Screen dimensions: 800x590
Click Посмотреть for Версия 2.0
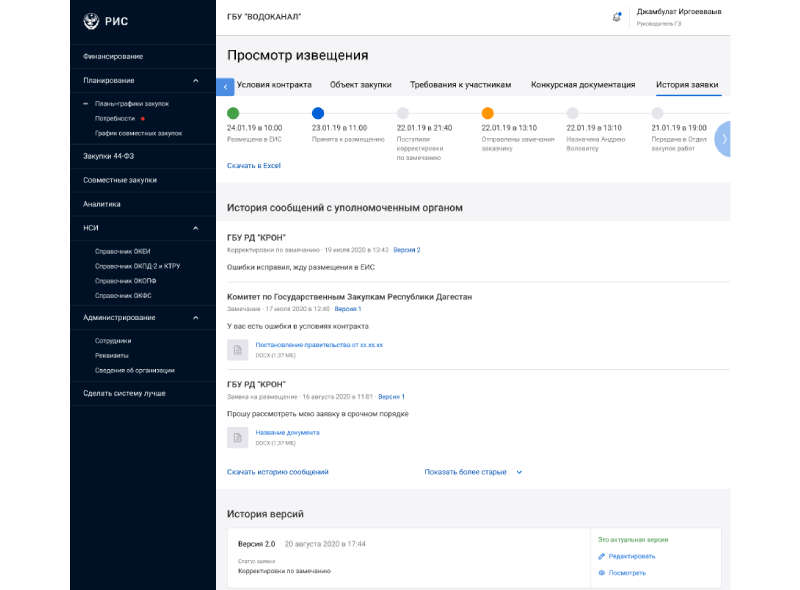627,573
